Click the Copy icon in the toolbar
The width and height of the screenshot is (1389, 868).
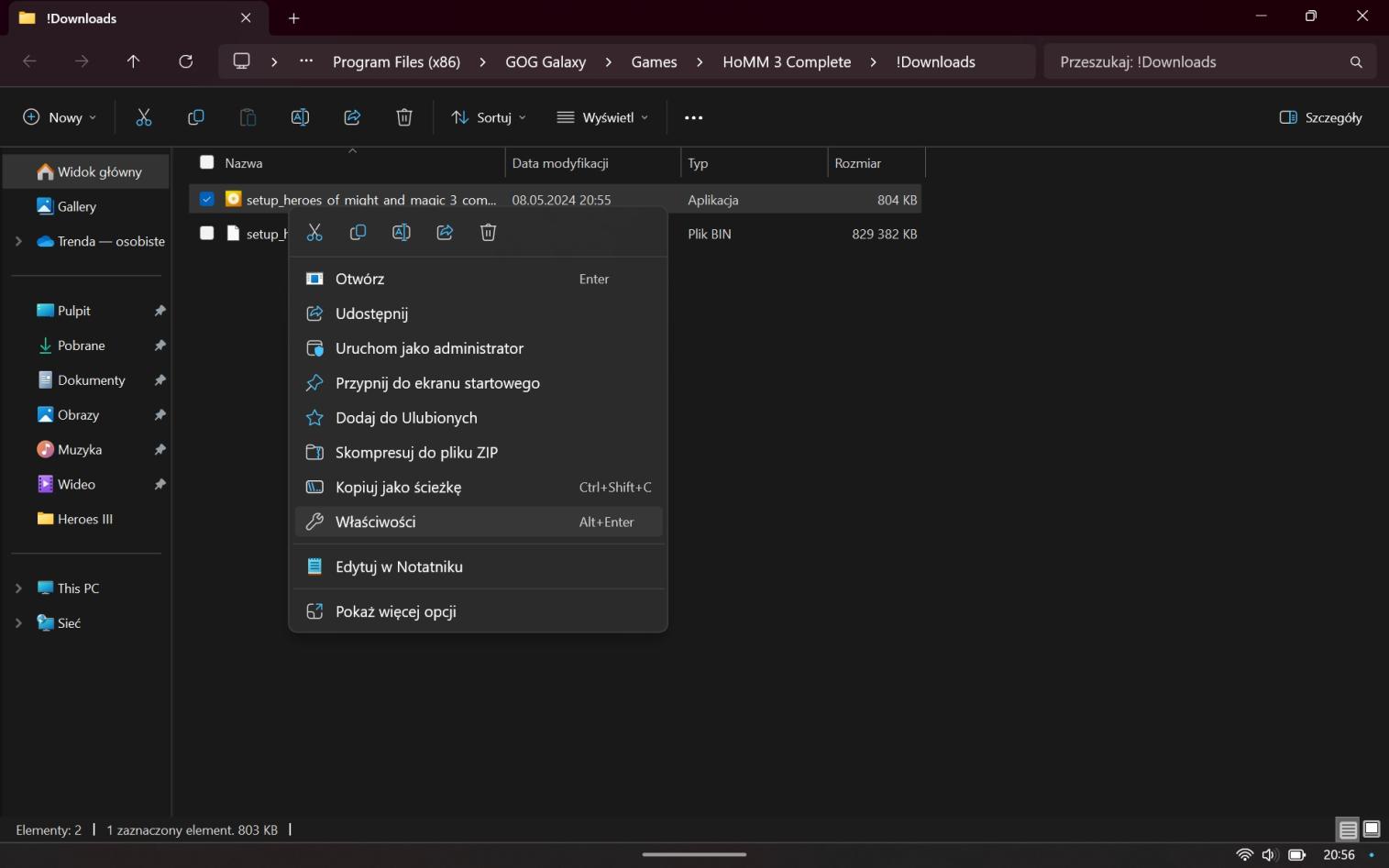click(x=195, y=117)
